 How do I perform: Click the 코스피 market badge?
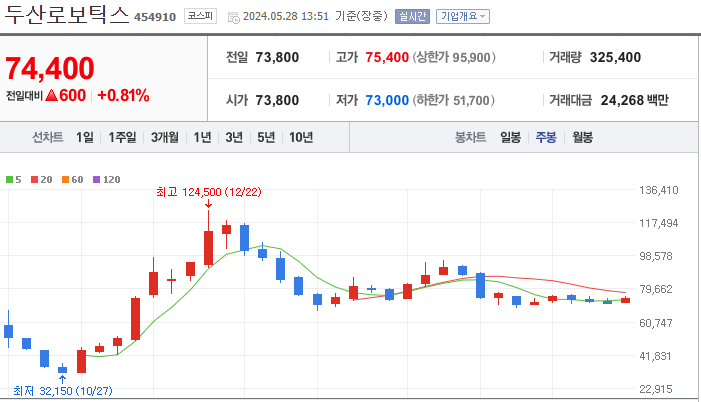point(200,16)
